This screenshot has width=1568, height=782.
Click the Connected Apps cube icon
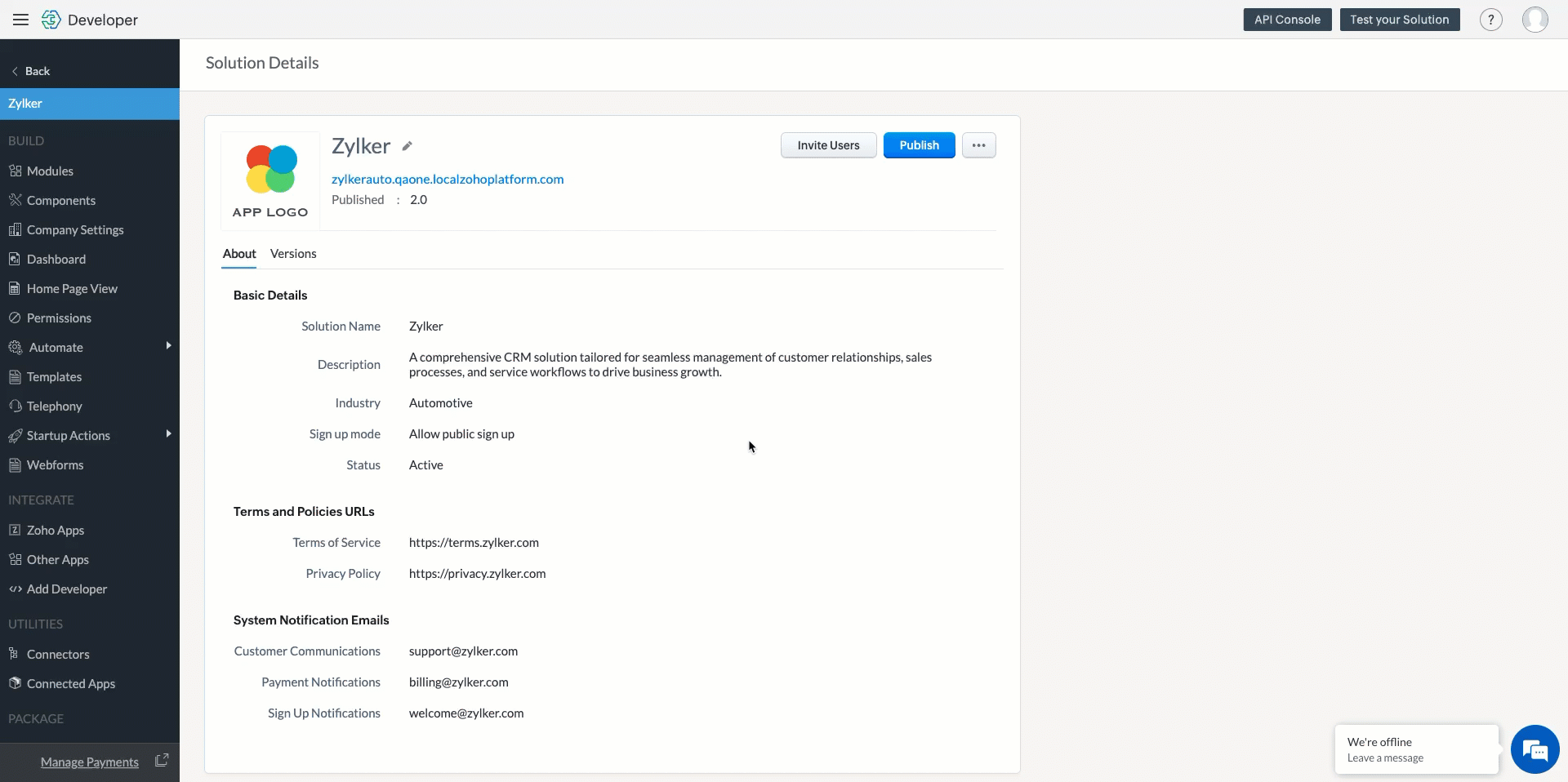tap(15, 683)
